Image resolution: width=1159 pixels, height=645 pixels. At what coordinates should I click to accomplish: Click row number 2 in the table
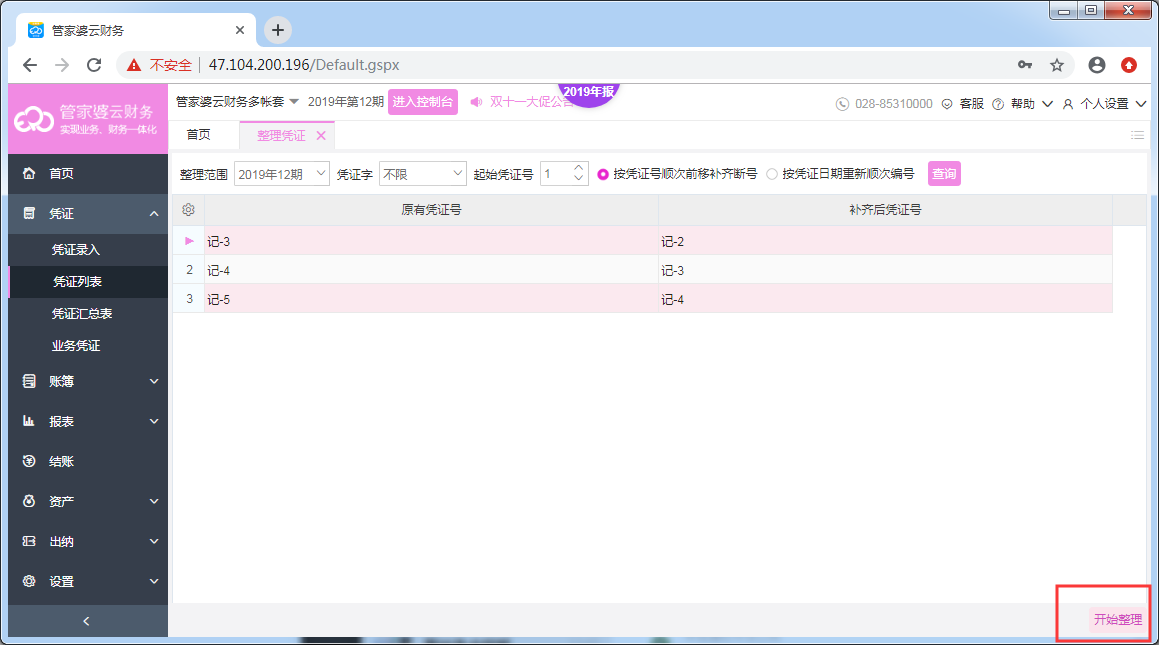pyautogui.click(x=189, y=270)
